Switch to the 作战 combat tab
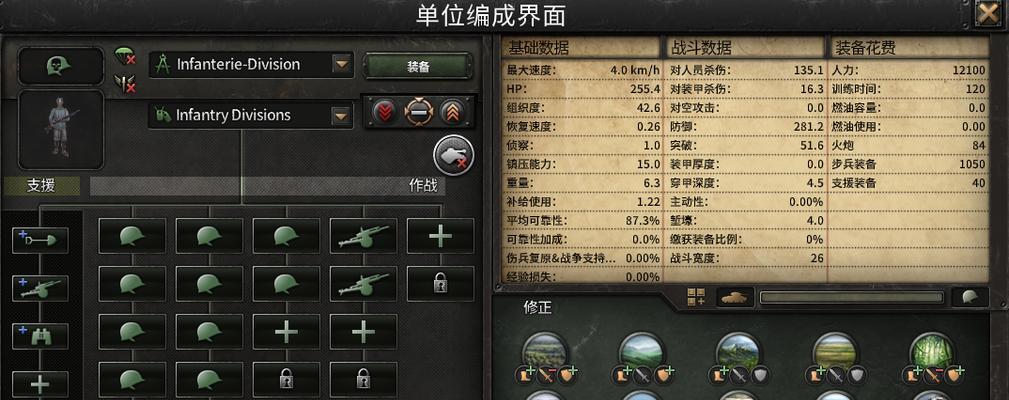 click(x=423, y=186)
